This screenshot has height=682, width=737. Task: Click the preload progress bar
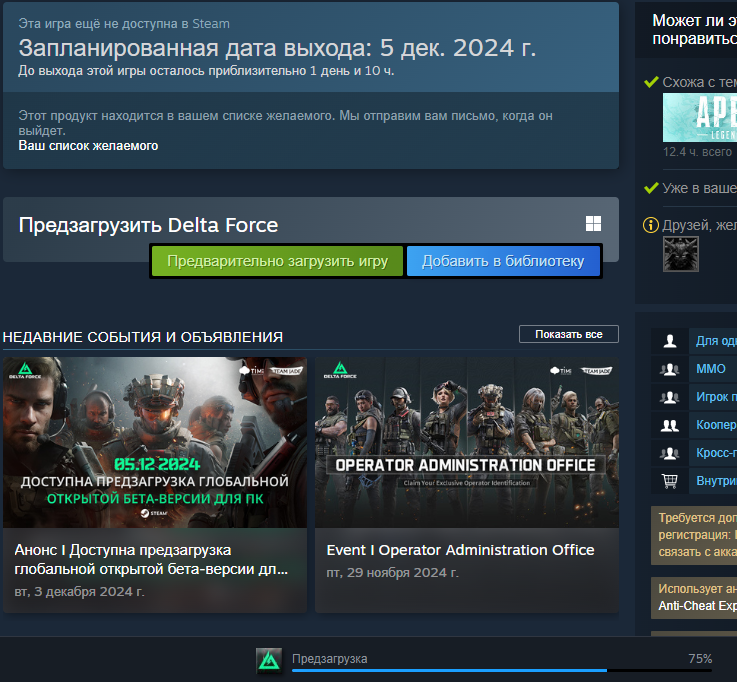click(x=502, y=670)
